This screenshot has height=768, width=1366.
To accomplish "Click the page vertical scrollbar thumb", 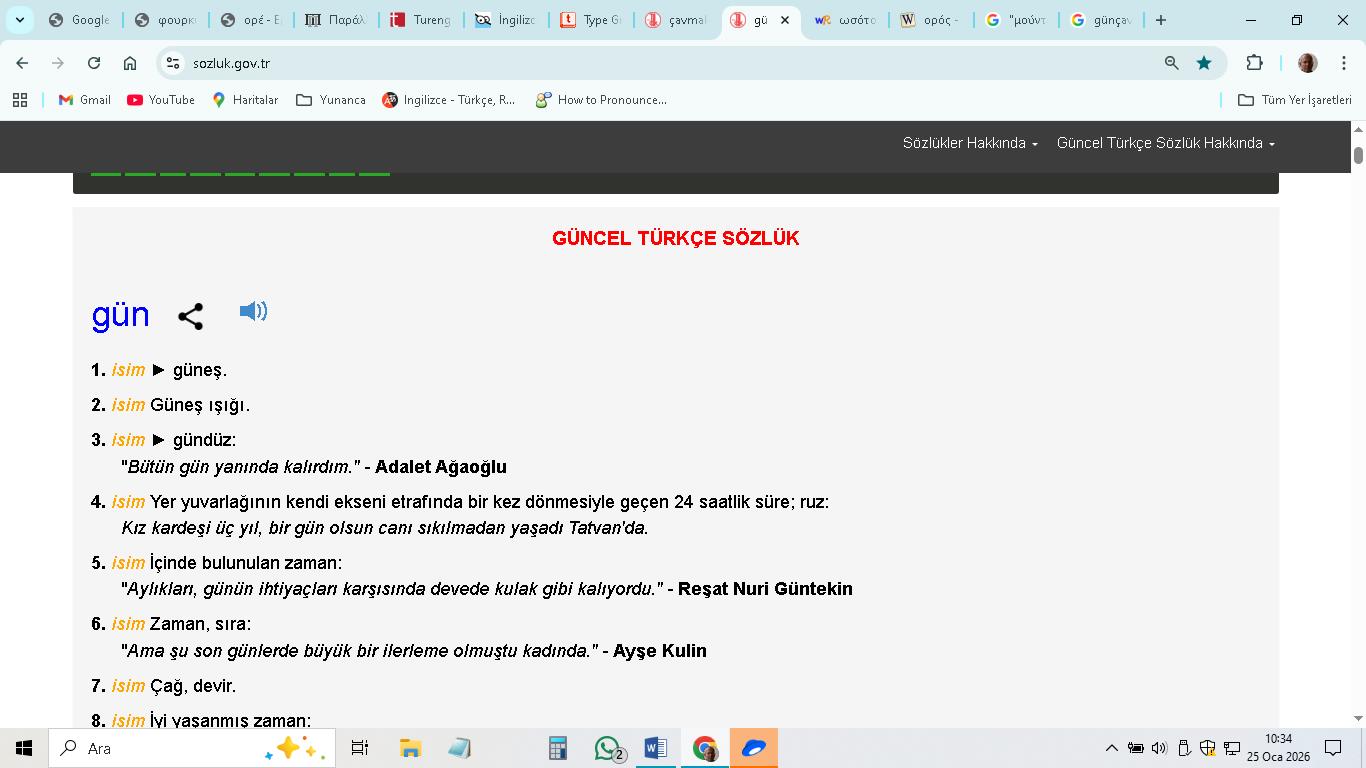I will point(1358,155).
